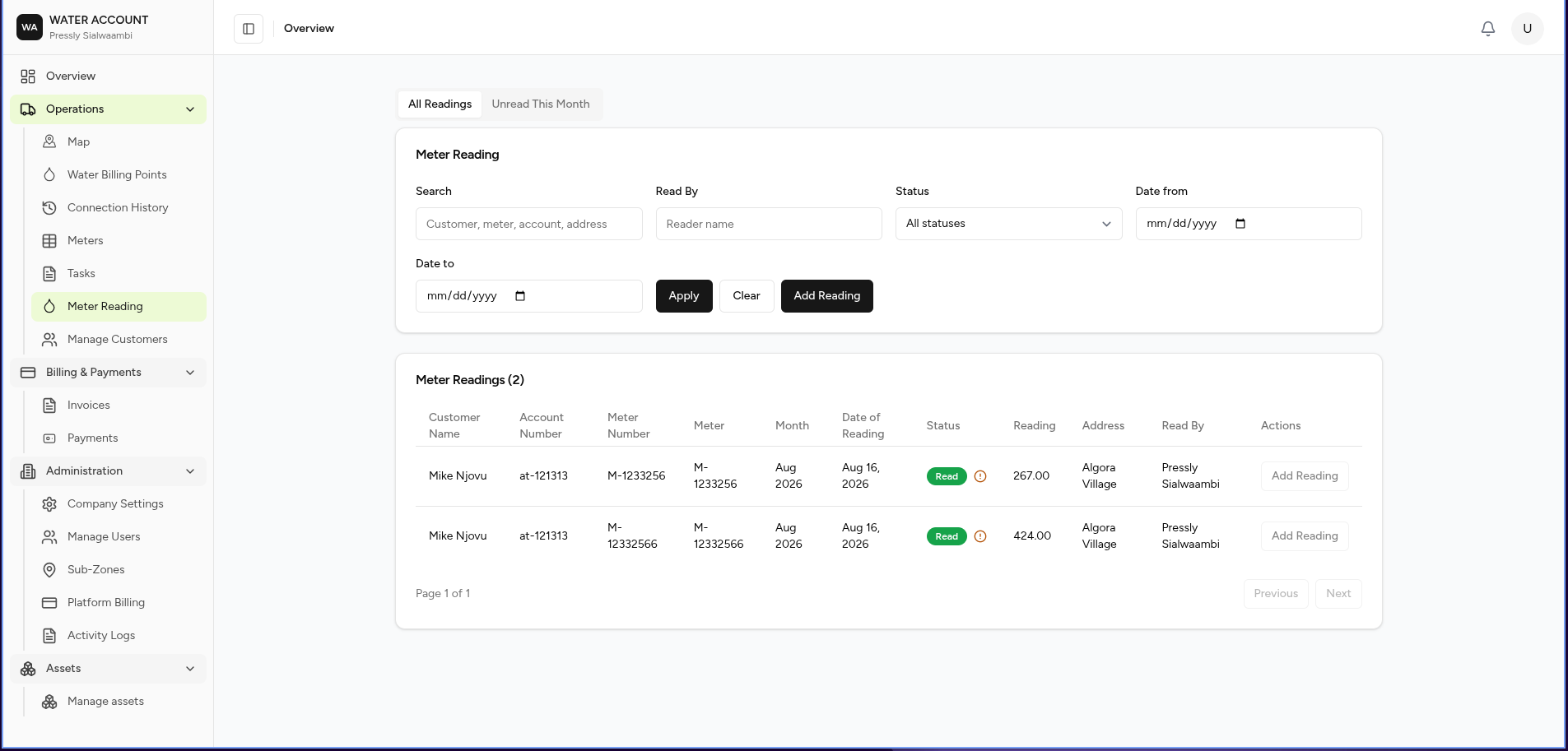1568x751 pixels.
Task: Click the Map person-pin icon
Action: 49,142
